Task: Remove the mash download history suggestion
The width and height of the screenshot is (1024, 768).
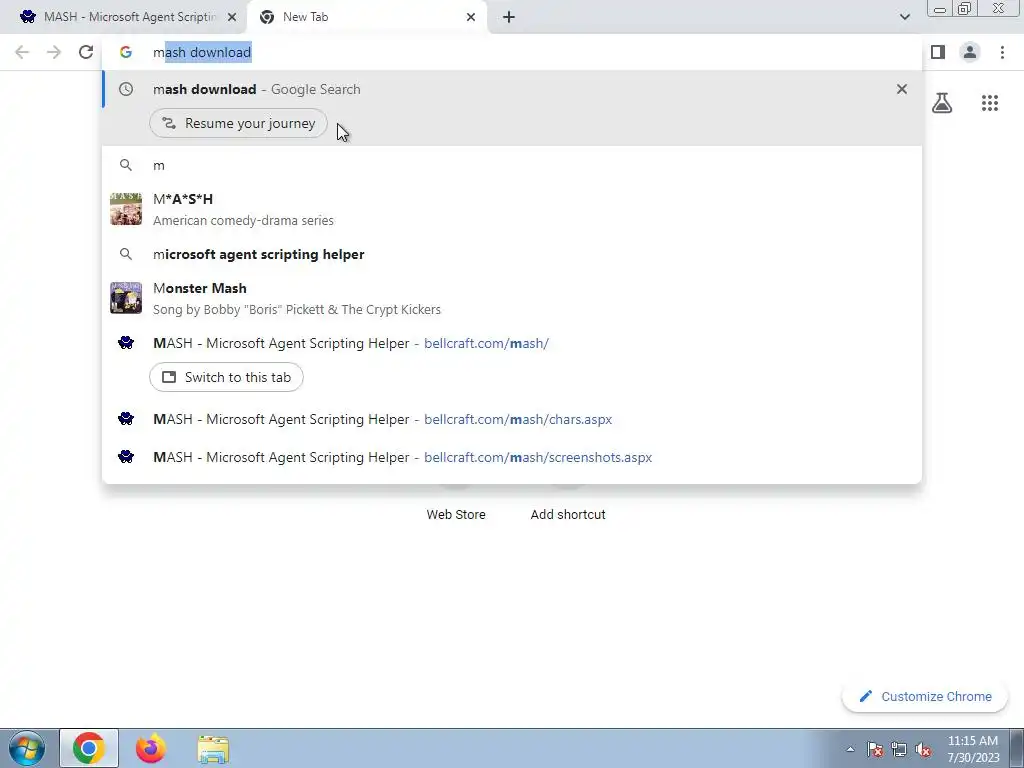Action: (902, 89)
